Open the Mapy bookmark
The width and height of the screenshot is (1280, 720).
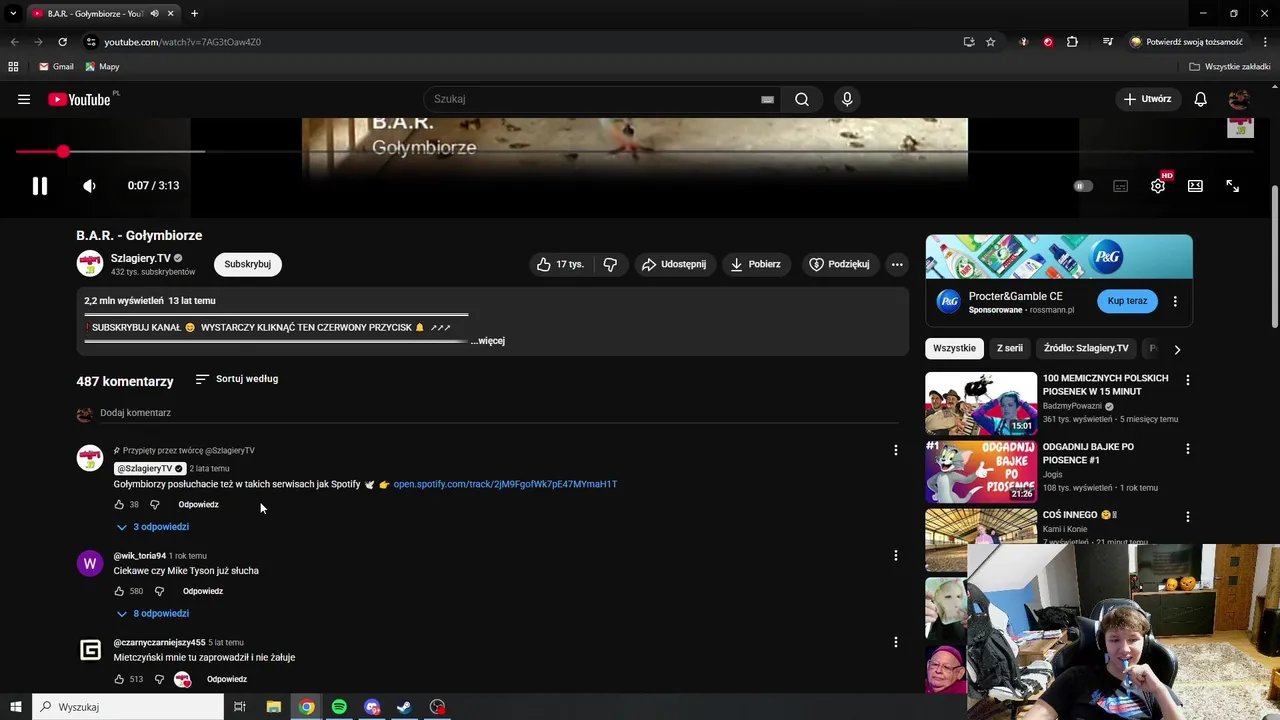pyautogui.click(x=102, y=67)
